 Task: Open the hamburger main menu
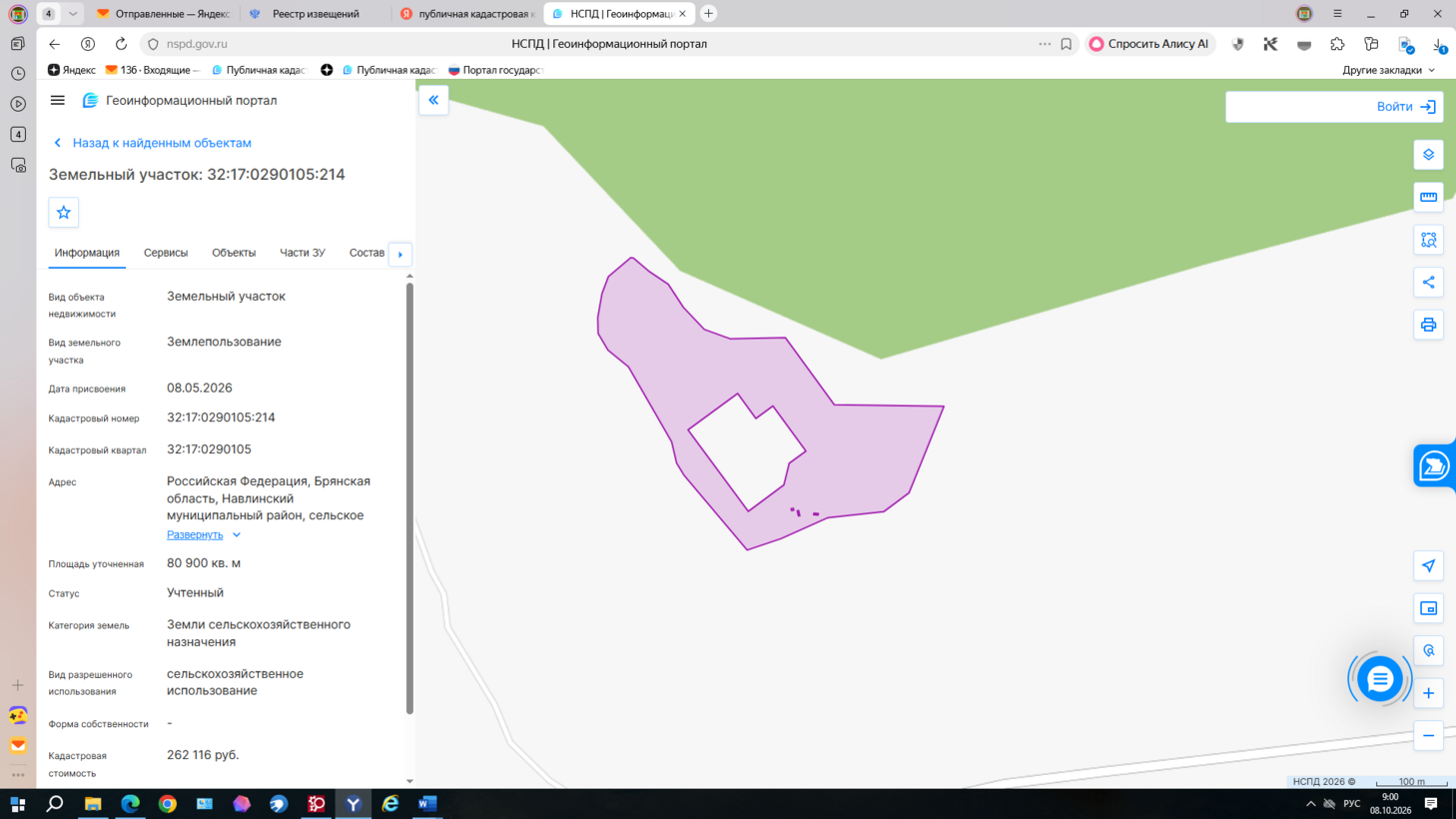coord(58,100)
